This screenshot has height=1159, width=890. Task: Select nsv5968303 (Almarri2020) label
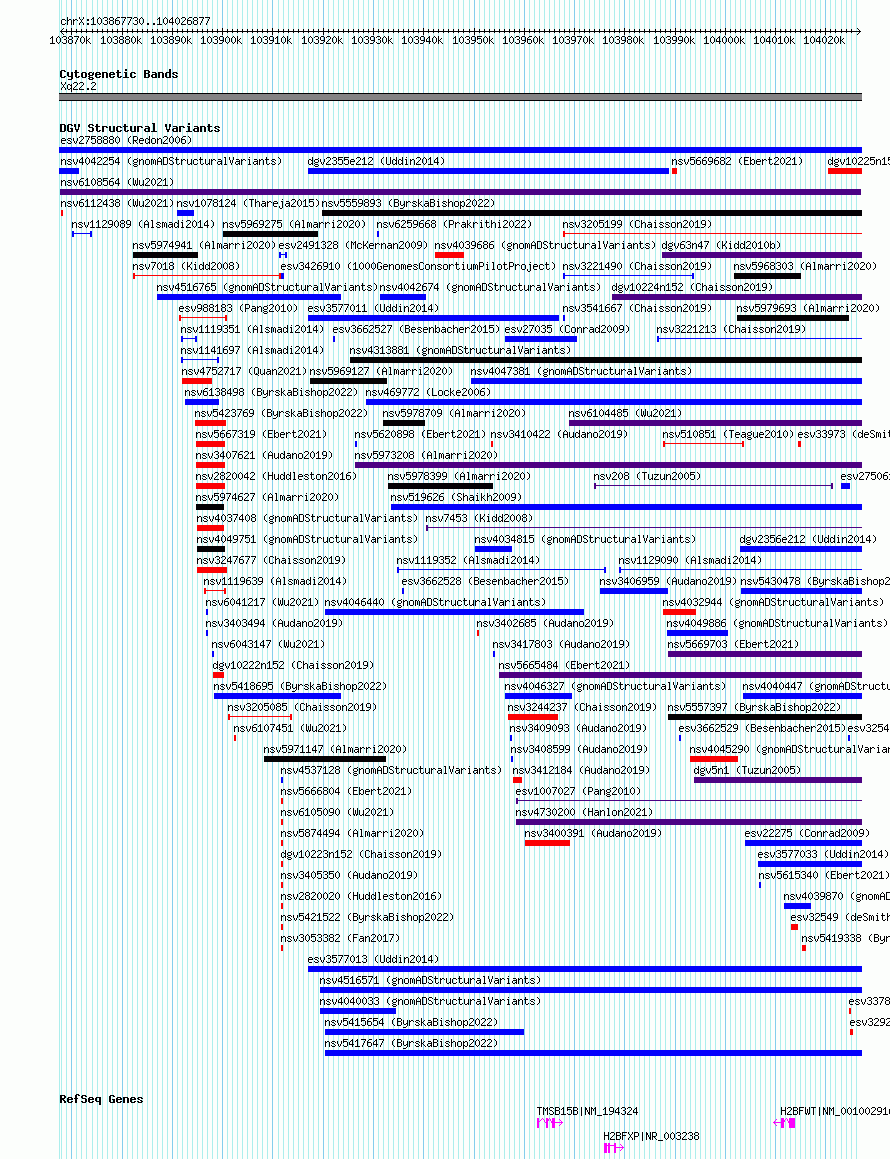pos(805,266)
